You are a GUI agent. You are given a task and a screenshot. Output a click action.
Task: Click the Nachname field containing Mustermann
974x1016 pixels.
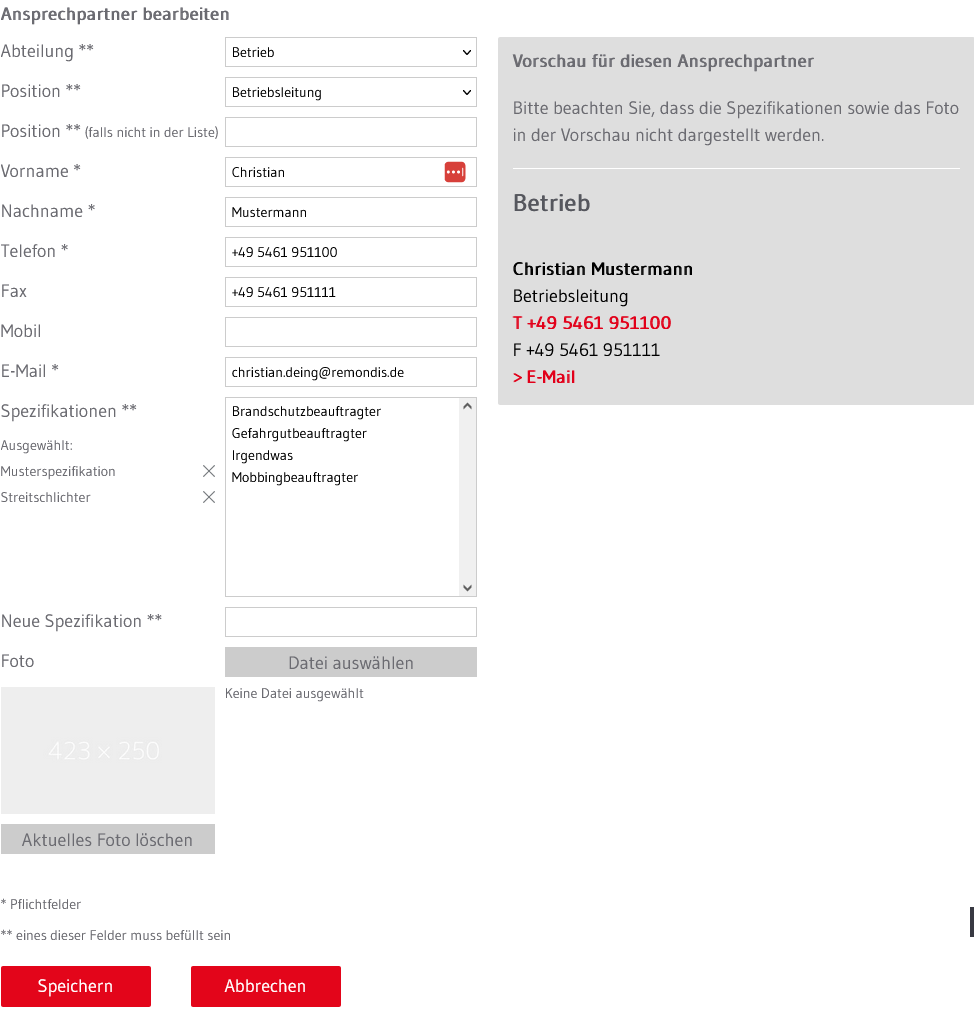[x=351, y=213]
